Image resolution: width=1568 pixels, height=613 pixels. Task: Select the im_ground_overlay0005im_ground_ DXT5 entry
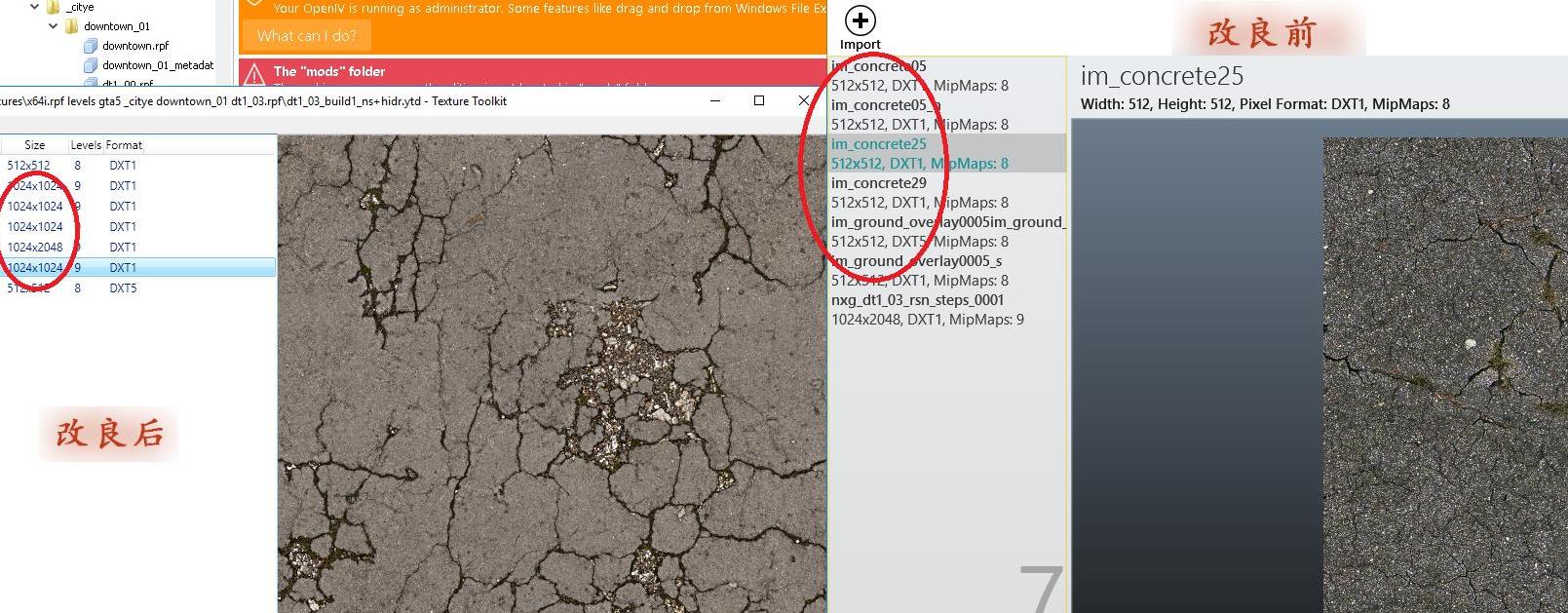(947, 232)
